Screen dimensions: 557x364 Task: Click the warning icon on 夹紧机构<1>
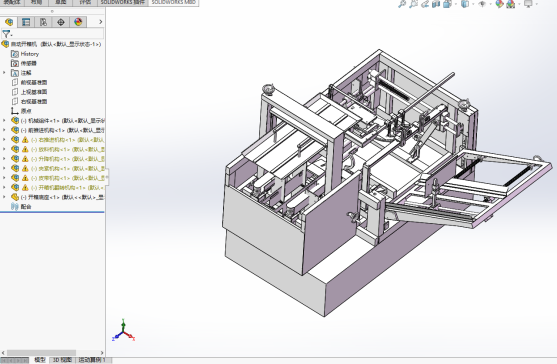25,169
